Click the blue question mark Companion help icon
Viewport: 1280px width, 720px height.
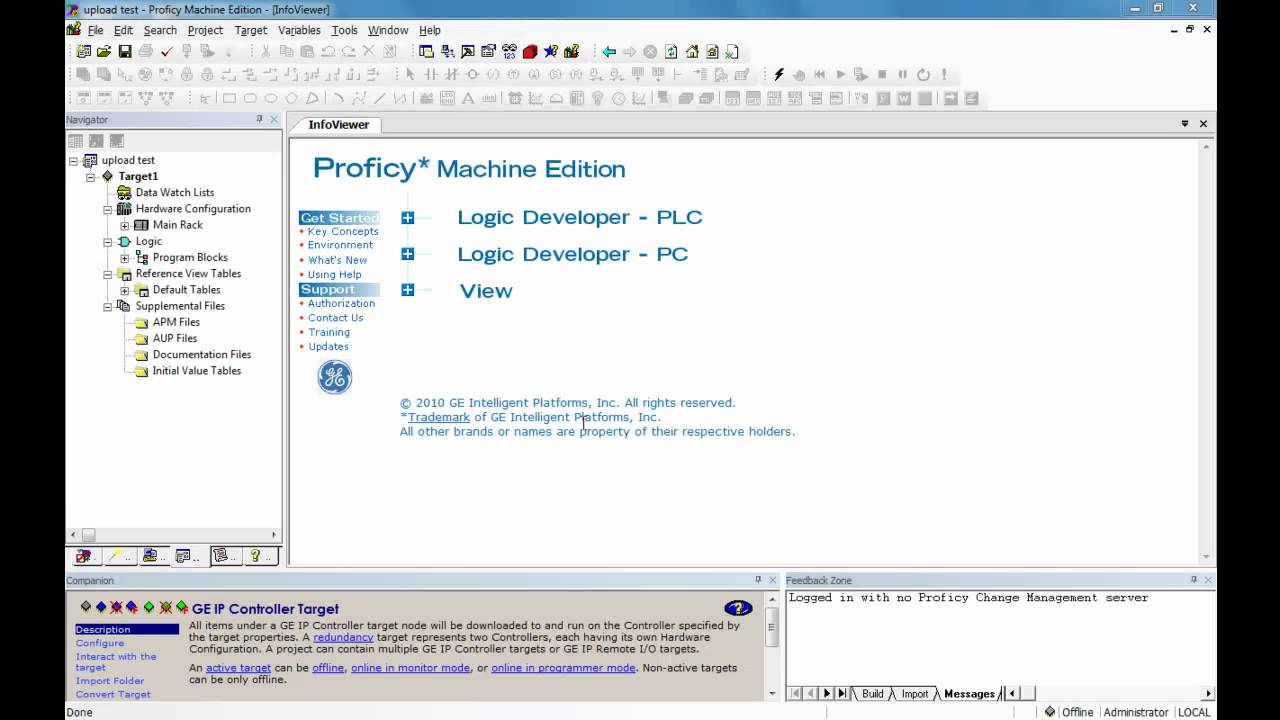pyautogui.click(x=738, y=608)
